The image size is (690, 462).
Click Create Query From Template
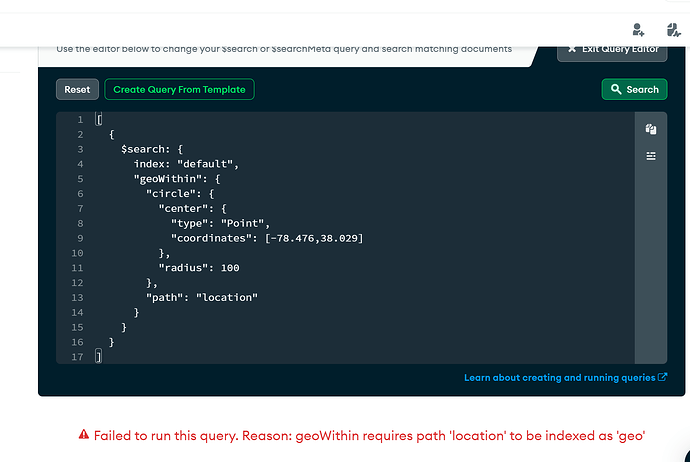pos(180,90)
